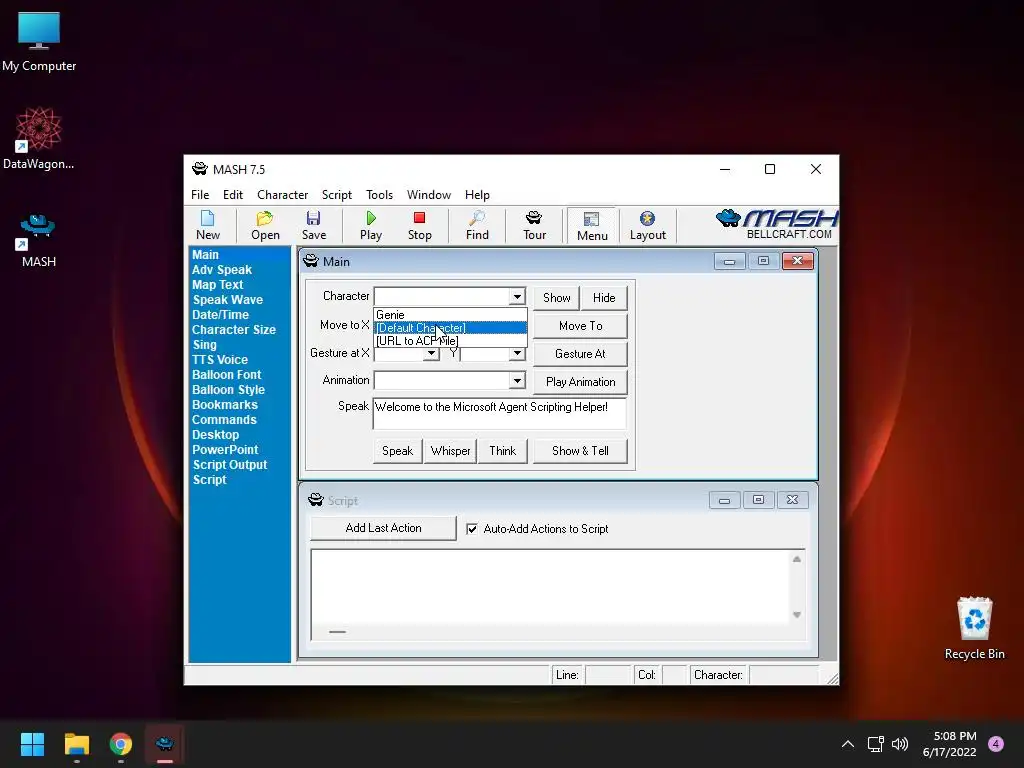1024x768 pixels.
Task: Open the Layout toolbar option
Action: 648,226
